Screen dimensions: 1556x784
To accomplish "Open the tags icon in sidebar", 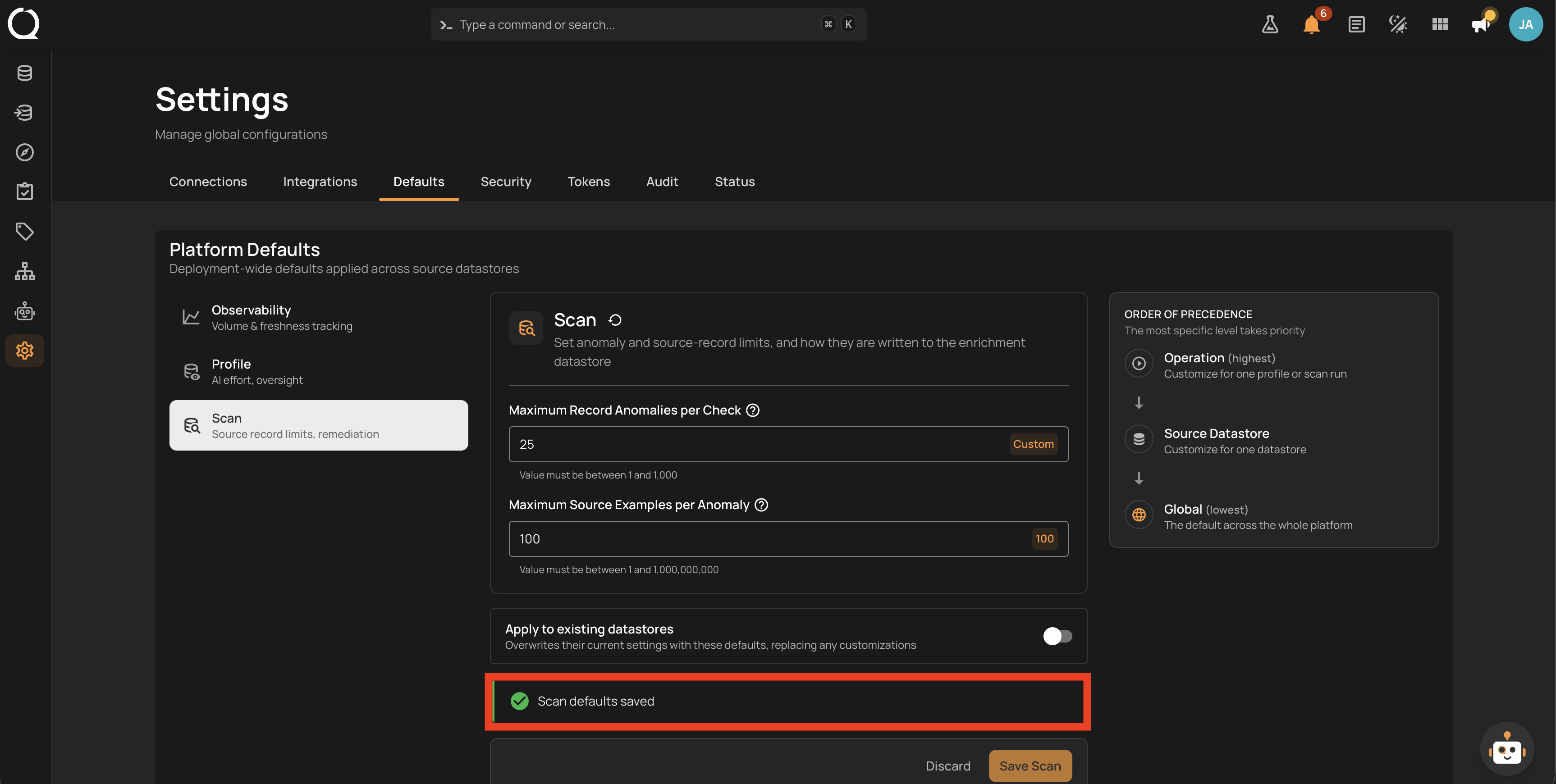I will pyautogui.click(x=25, y=231).
